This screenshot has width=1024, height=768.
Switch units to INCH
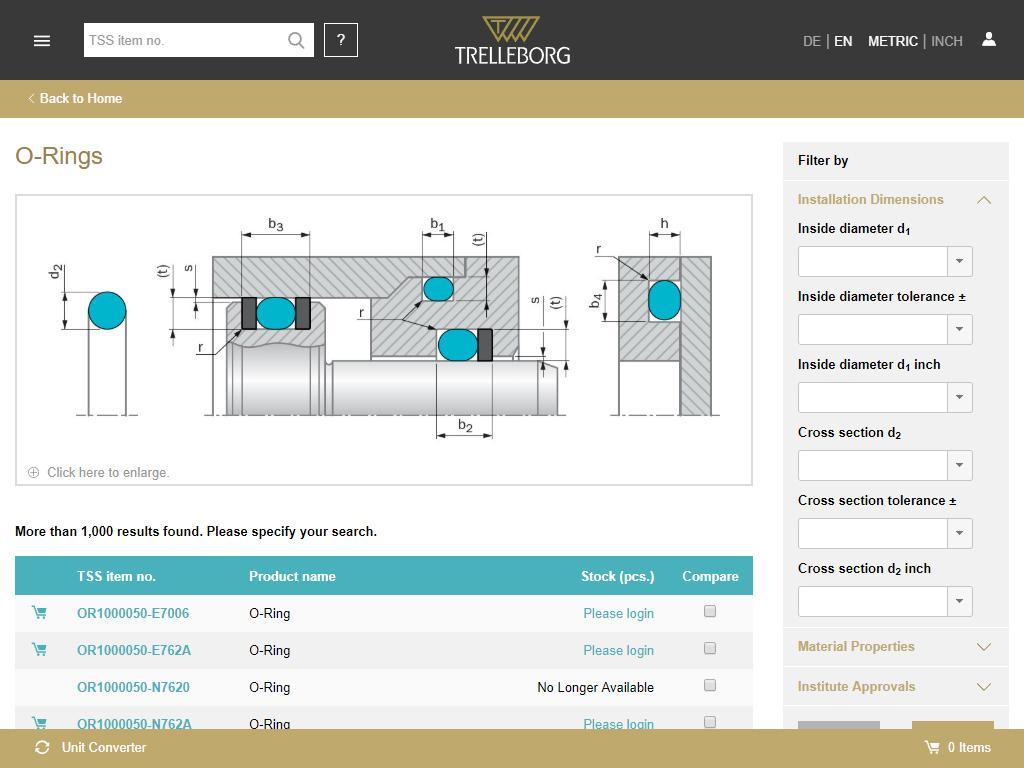pyautogui.click(x=947, y=41)
